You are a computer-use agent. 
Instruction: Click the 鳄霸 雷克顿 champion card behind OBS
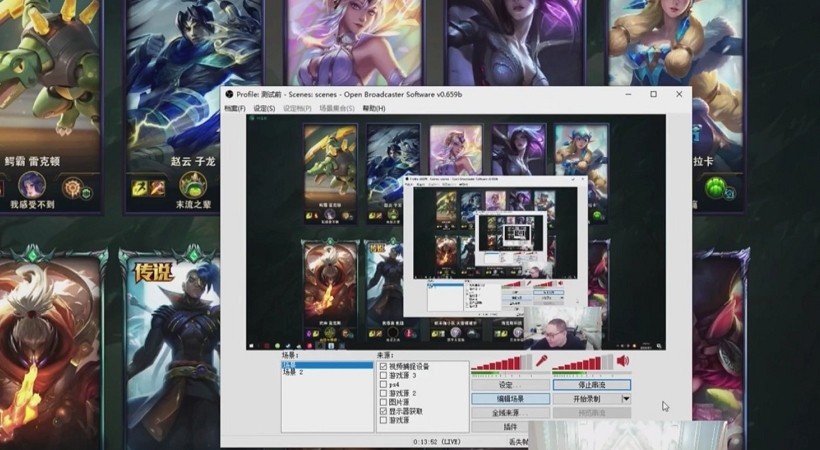(50, 105)
